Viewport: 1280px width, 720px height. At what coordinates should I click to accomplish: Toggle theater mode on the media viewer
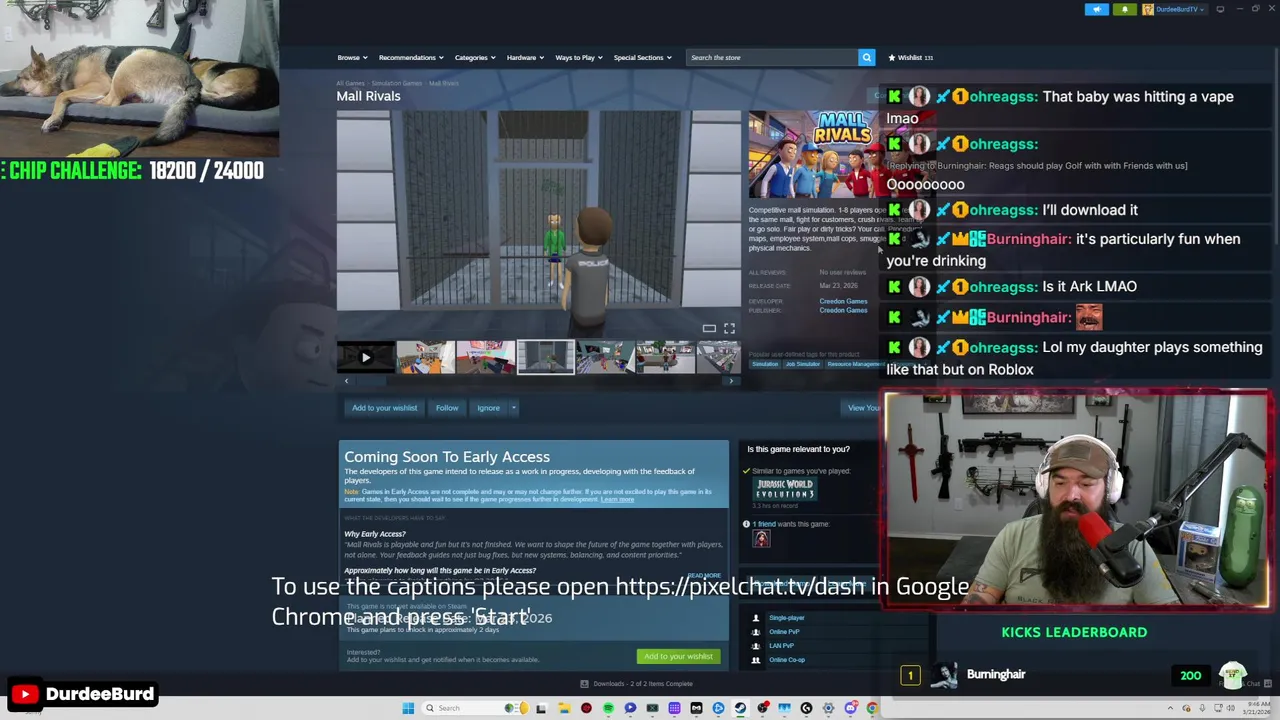click(x=709, y=328)
